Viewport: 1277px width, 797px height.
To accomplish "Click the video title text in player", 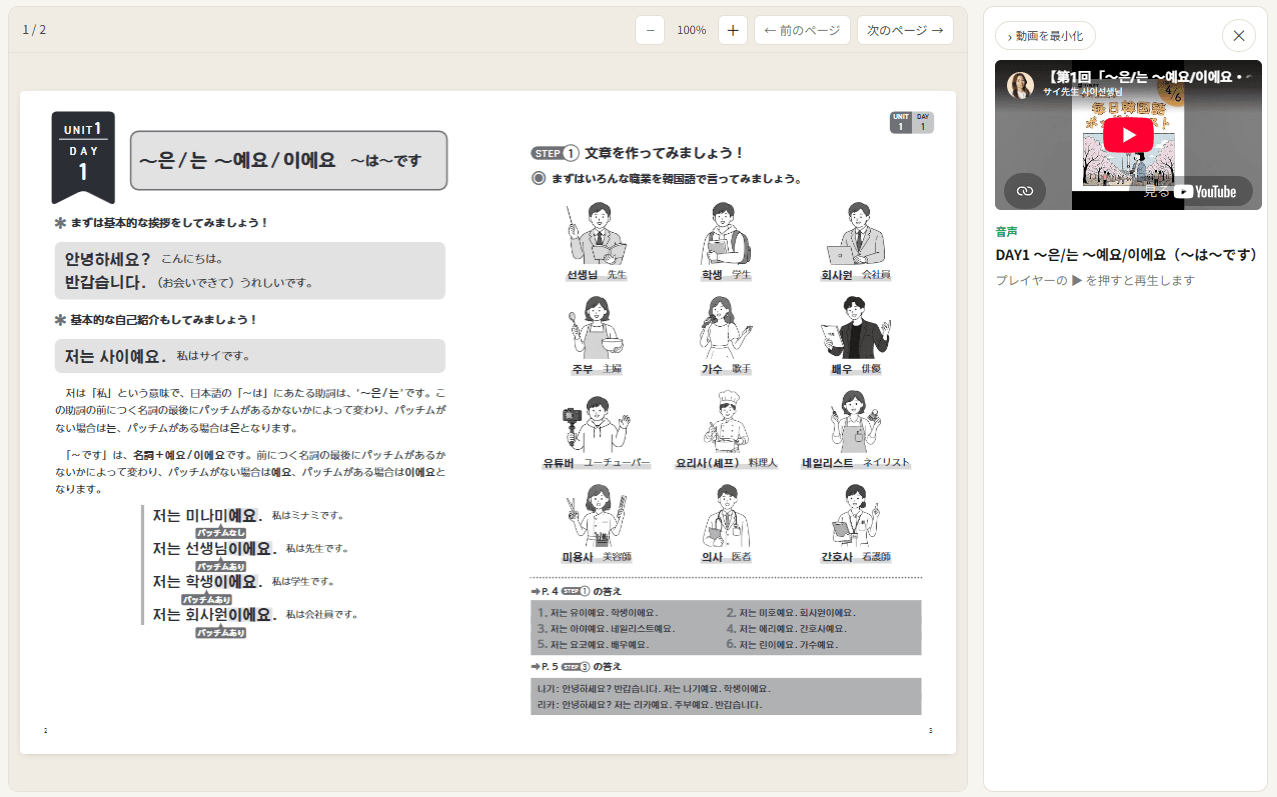I will pos(1146,77).
